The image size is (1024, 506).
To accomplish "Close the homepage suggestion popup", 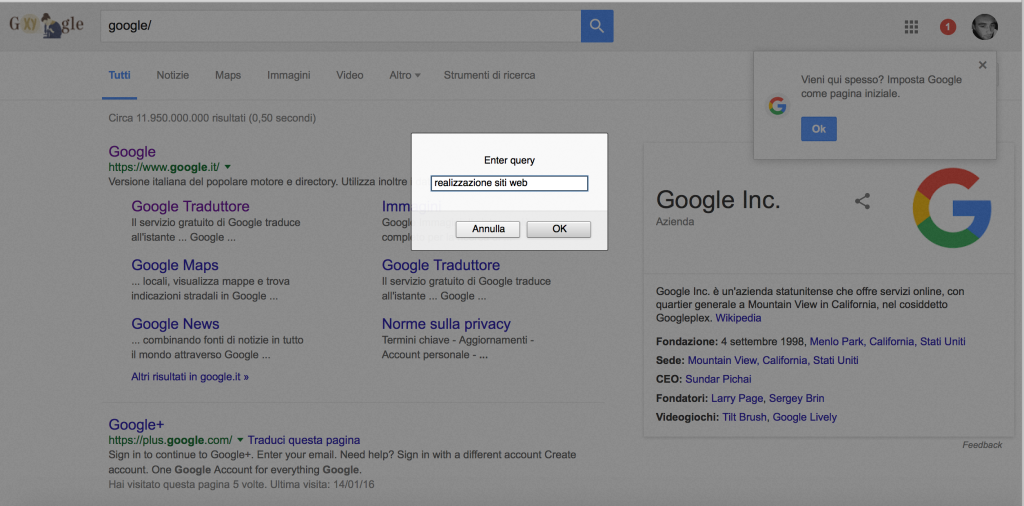I will click(983, 65).
